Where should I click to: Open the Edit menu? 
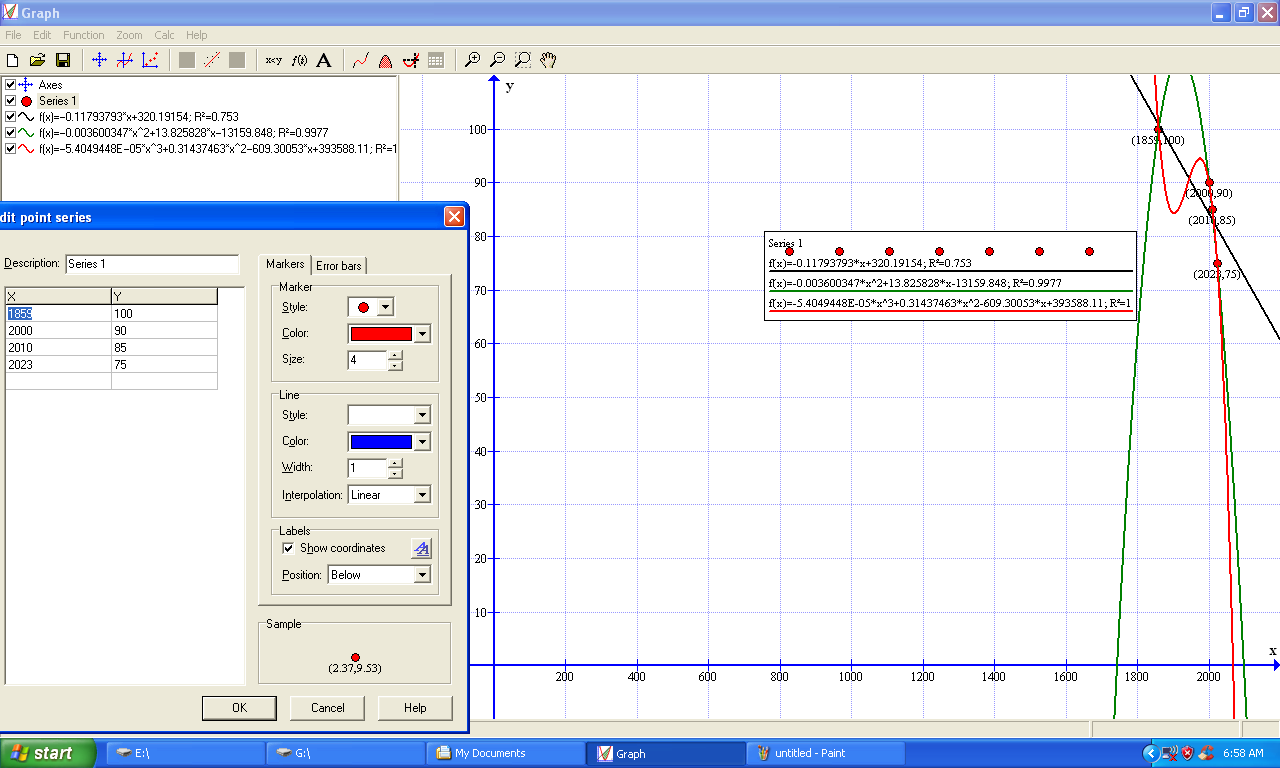pyautogui.click(x=42, y=35)
